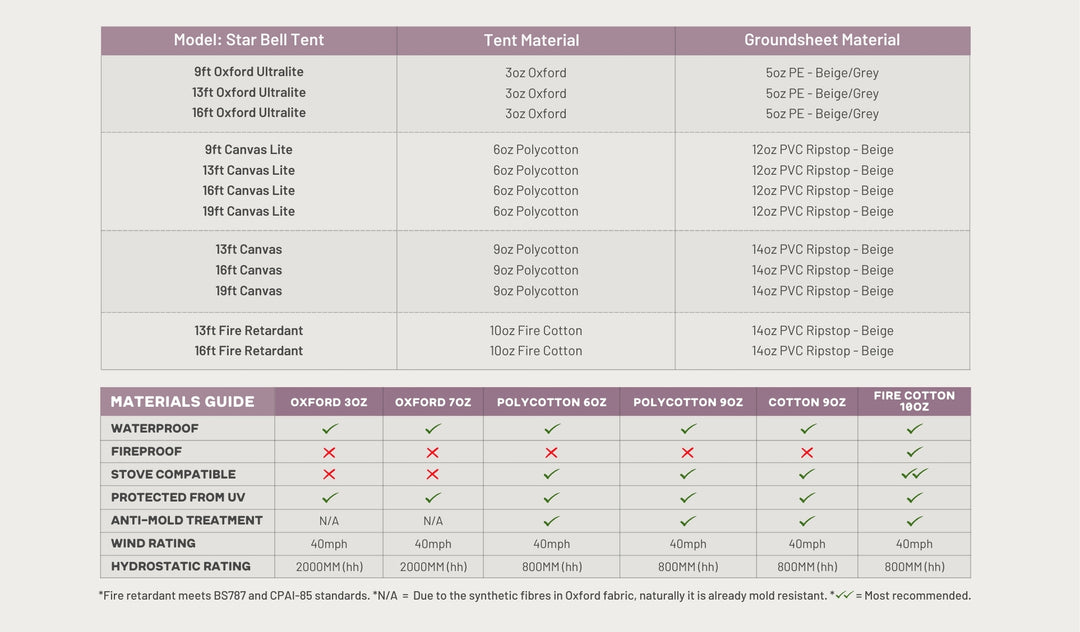The image size is (1080, 632).
Task: Click the Oxford 7oz stove compatible cross
Action: tap(432, 475)
